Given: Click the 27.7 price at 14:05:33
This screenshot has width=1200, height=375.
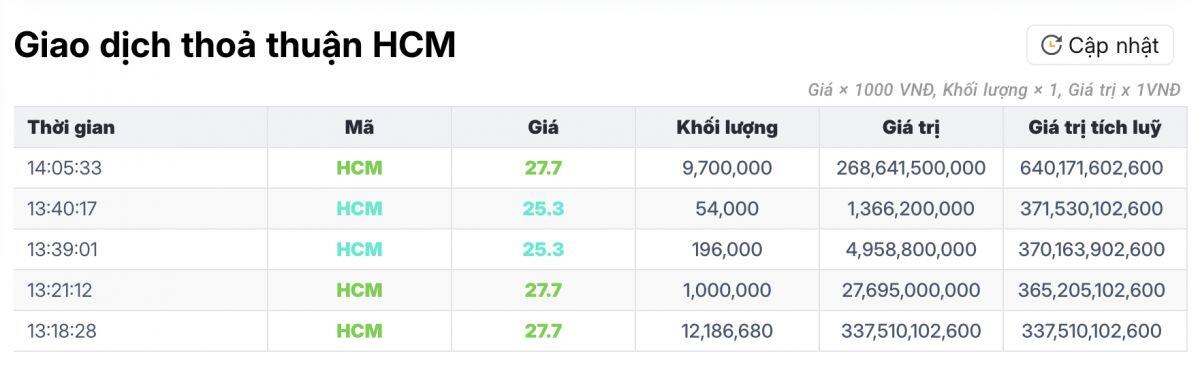Looking at the screenshot, I should (543, 168).
